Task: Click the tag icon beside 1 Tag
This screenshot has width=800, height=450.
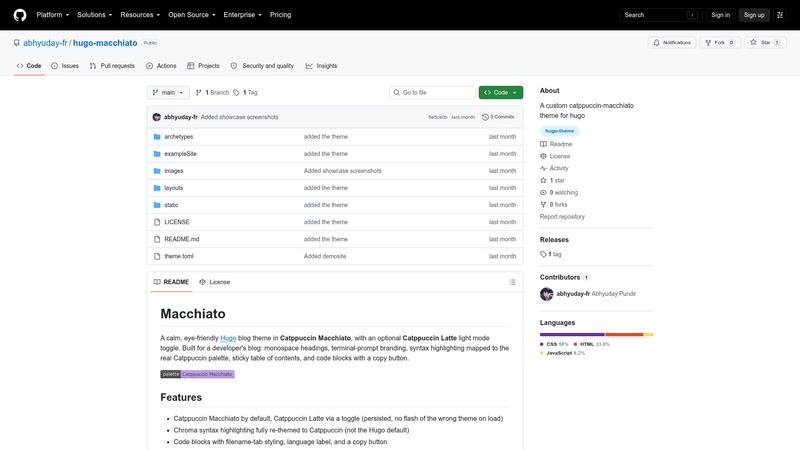Action: coord(236,92)
